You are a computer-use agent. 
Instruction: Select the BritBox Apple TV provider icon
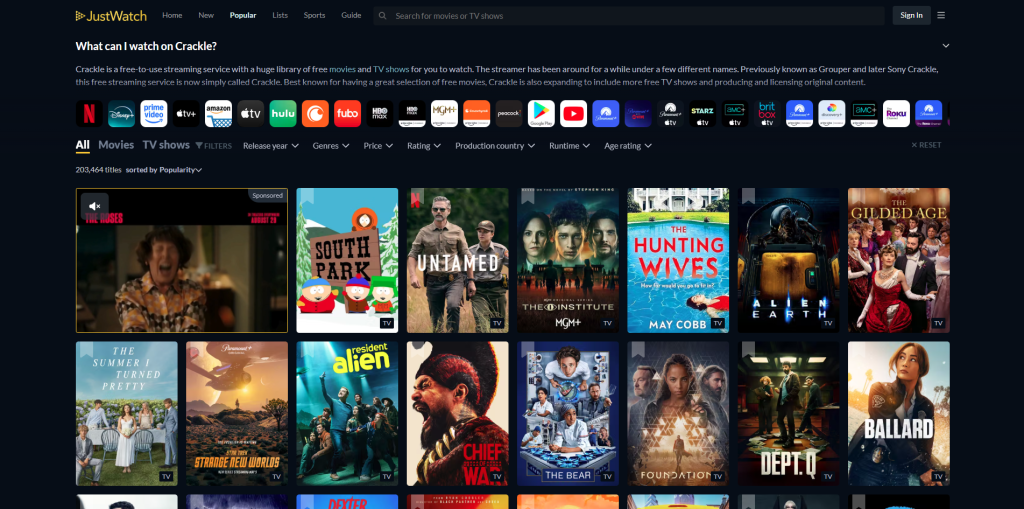tap(768, 114)
